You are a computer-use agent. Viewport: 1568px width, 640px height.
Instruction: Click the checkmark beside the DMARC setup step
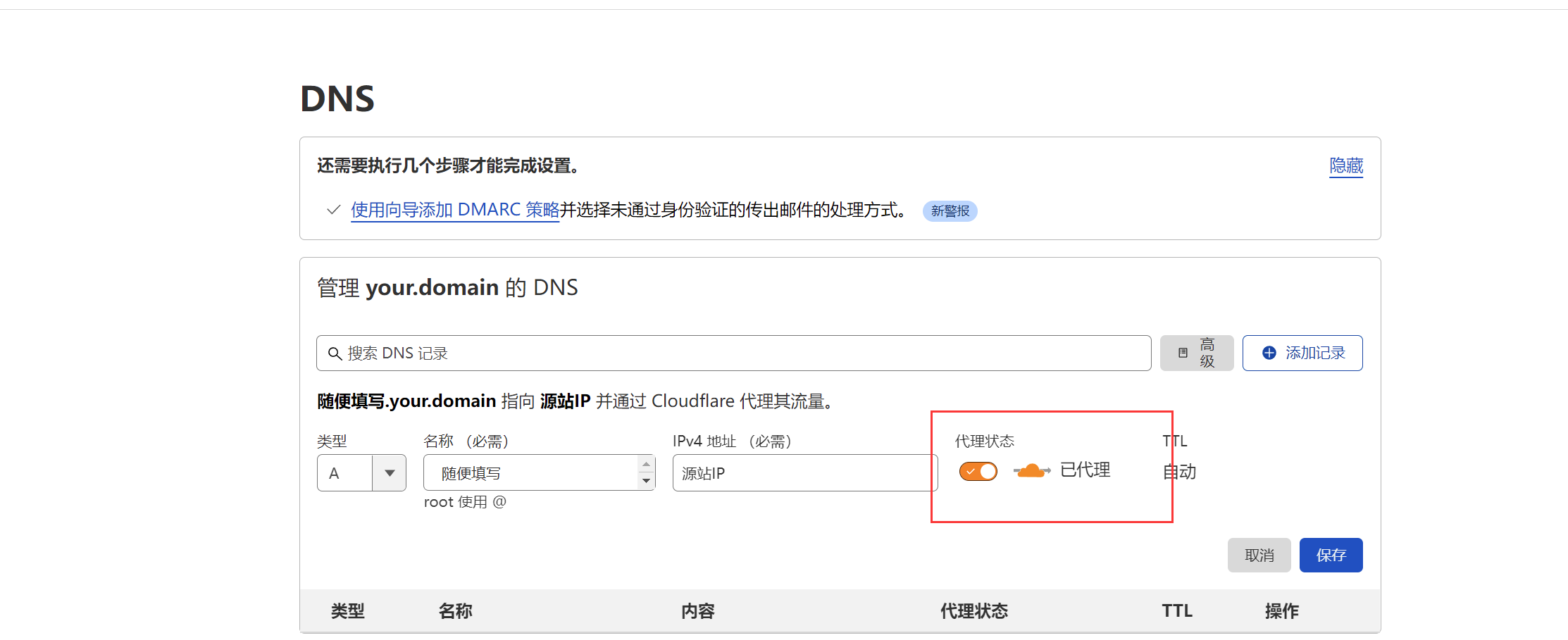(332, 209)
